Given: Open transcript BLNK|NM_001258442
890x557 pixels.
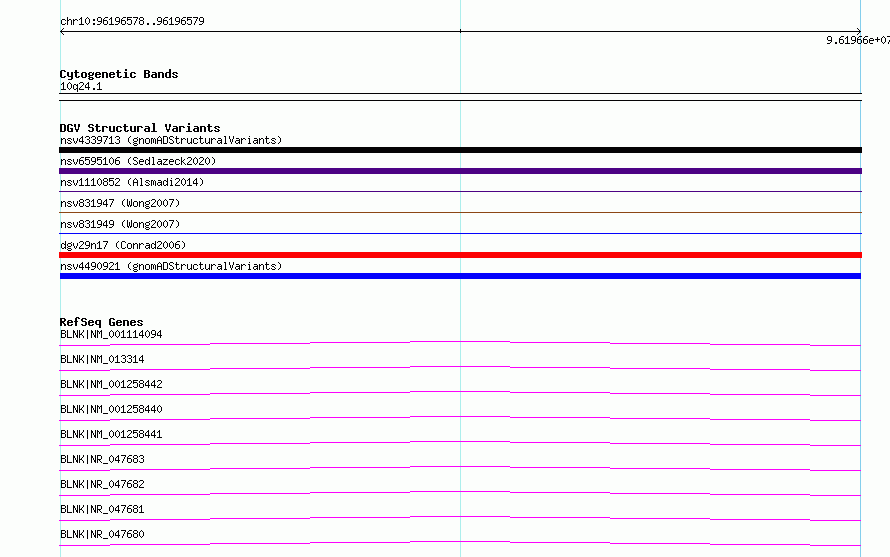Looking at the screenshot, I should coord(111,384).
